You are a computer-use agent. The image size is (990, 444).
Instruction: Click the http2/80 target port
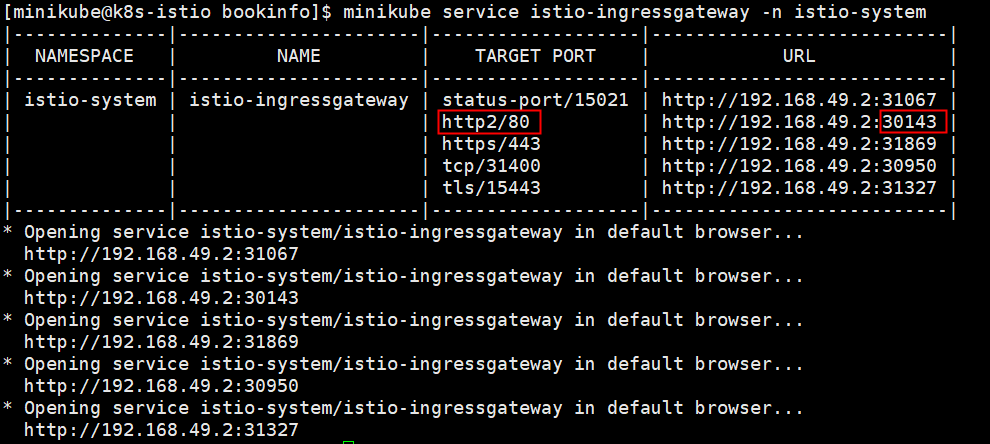tap(486, 122)
